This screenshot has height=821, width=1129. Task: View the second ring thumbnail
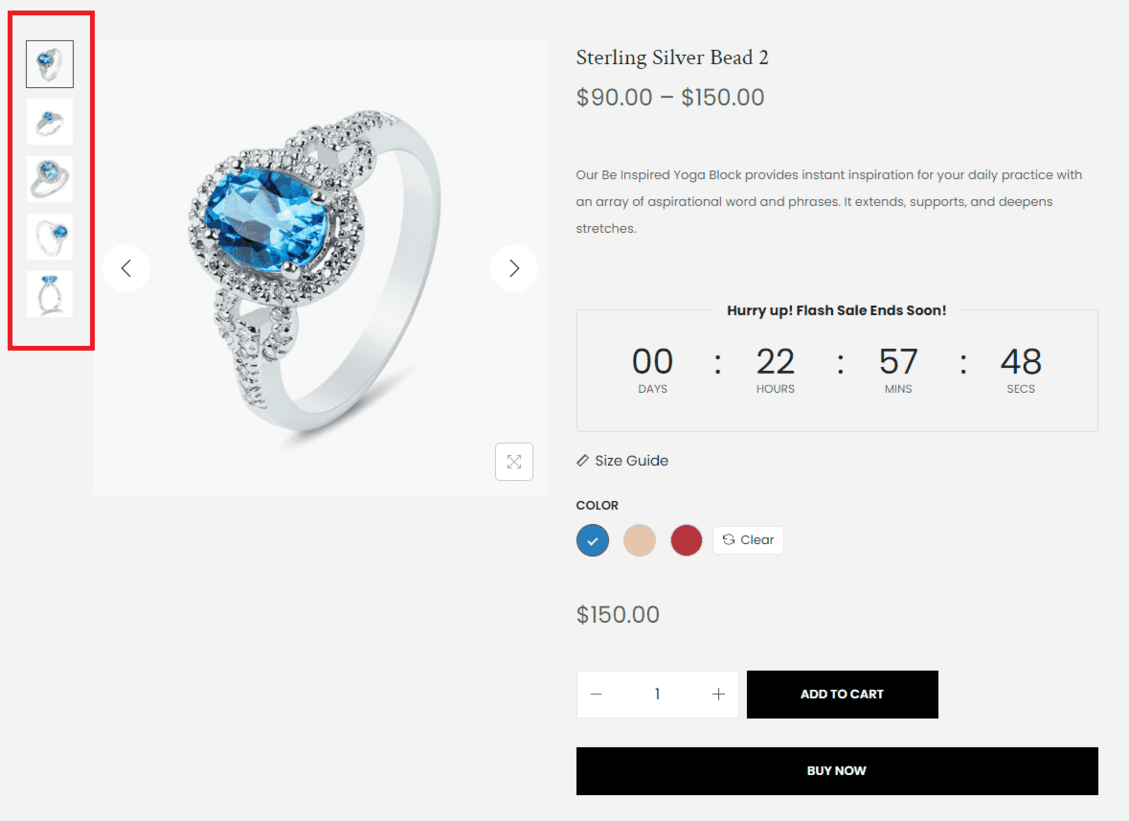(50, 122)
